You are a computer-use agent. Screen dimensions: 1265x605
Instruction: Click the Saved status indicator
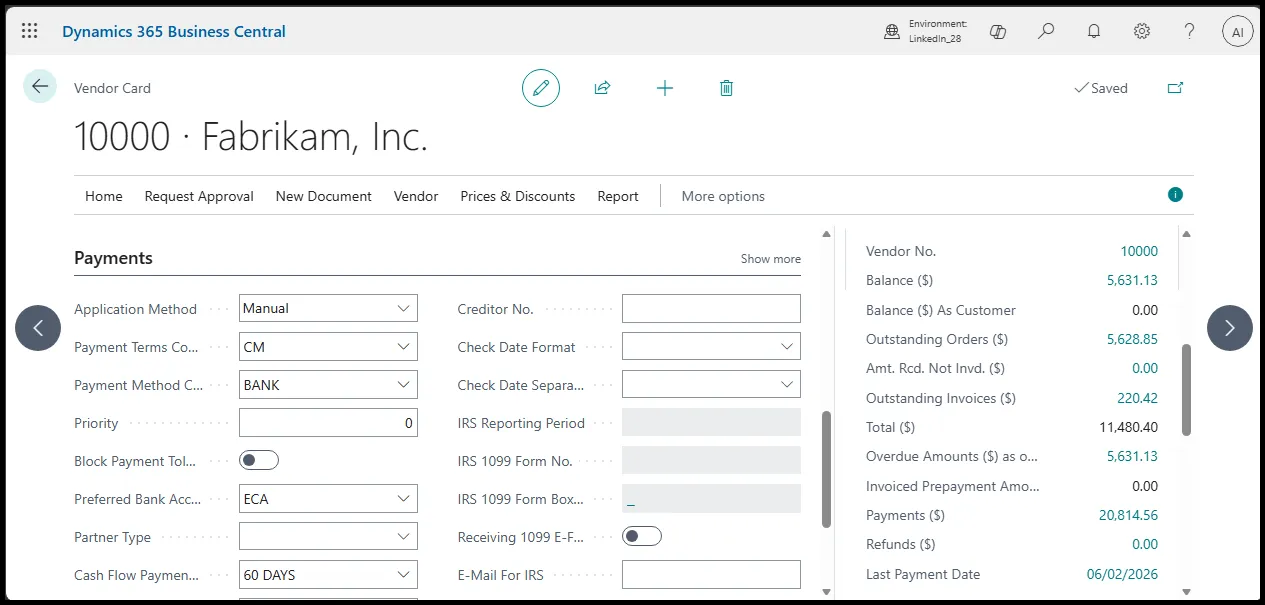[x=1100, y=88]
